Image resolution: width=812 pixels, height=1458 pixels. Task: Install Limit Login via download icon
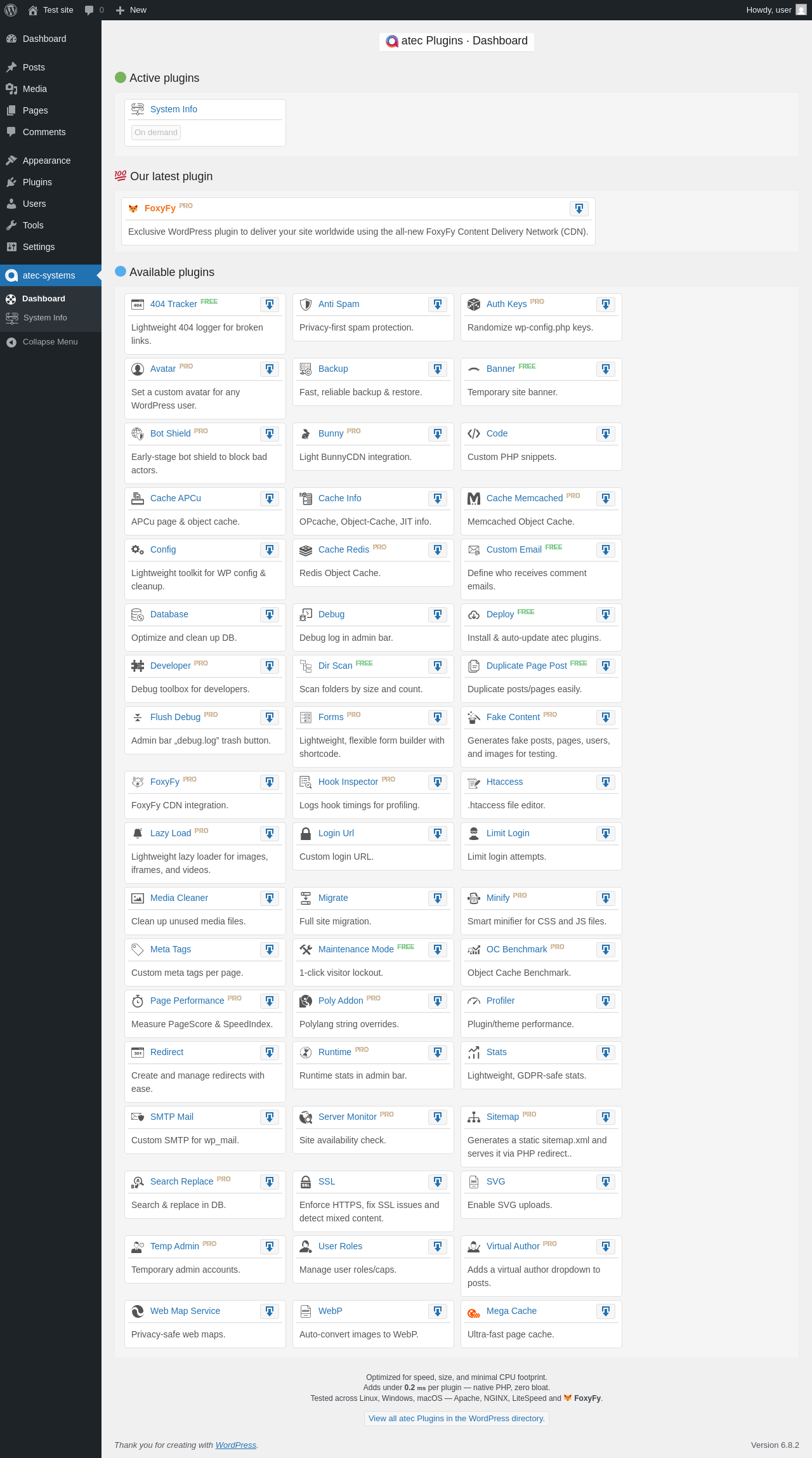(606, 834)
